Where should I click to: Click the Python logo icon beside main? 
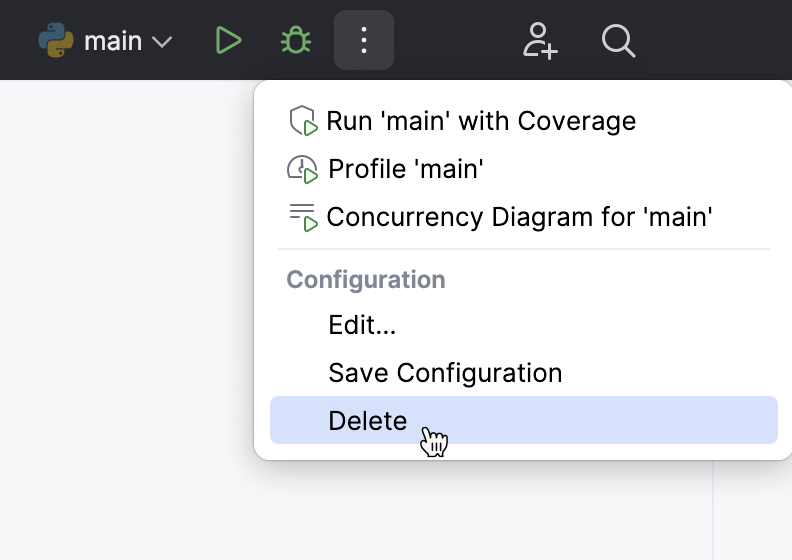click(56, 41)
